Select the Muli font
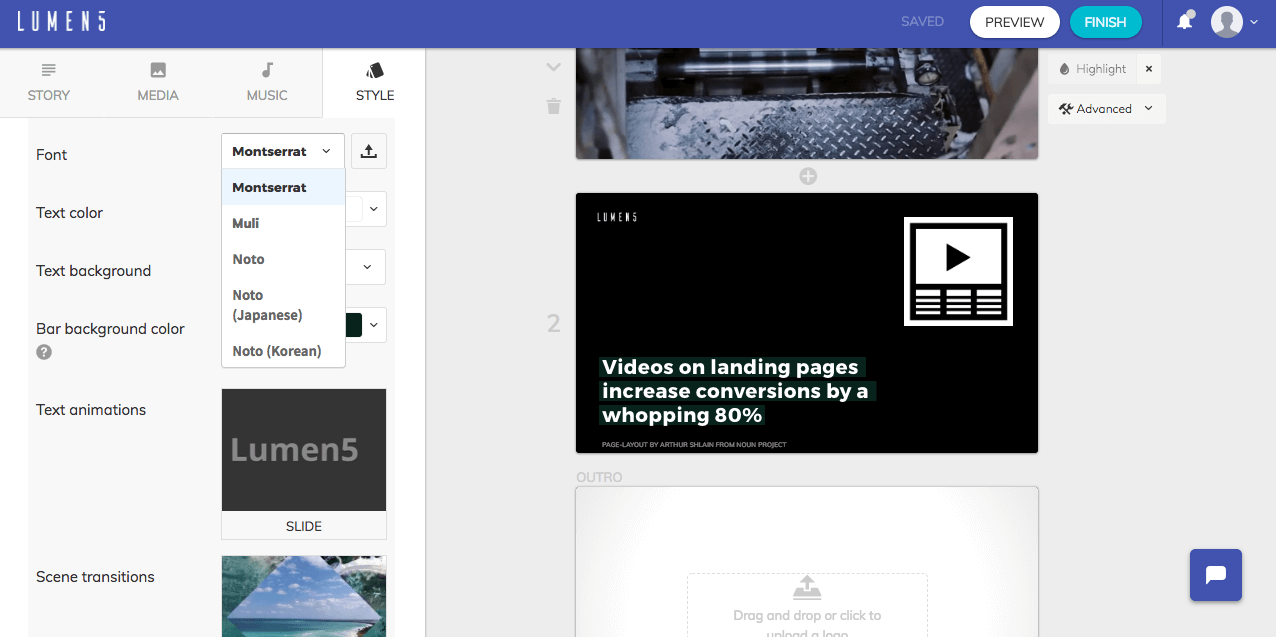 point(247,223)
